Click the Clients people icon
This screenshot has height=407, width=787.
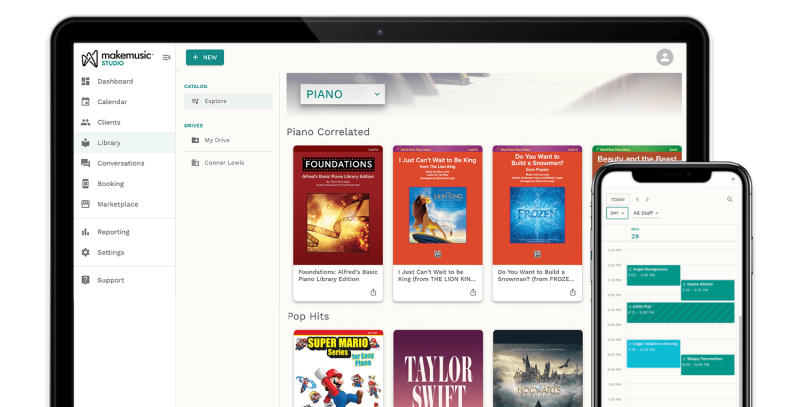86,122
